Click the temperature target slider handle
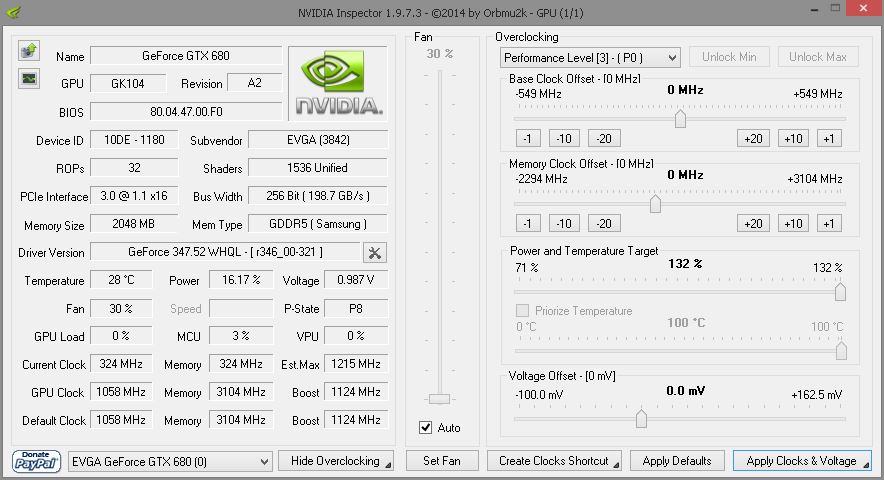 (x=841, y=350)
